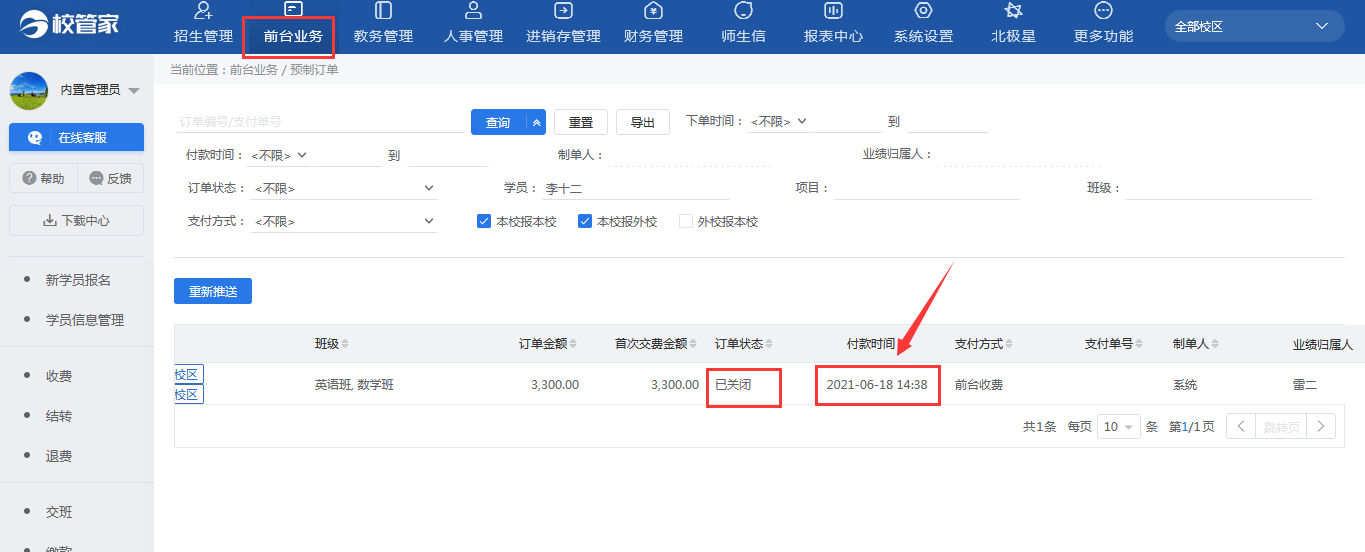Viewport: 1365px width, 552px height.
Task: Open 人事管理 personnel icon
Action: click(x=473, y=11)
